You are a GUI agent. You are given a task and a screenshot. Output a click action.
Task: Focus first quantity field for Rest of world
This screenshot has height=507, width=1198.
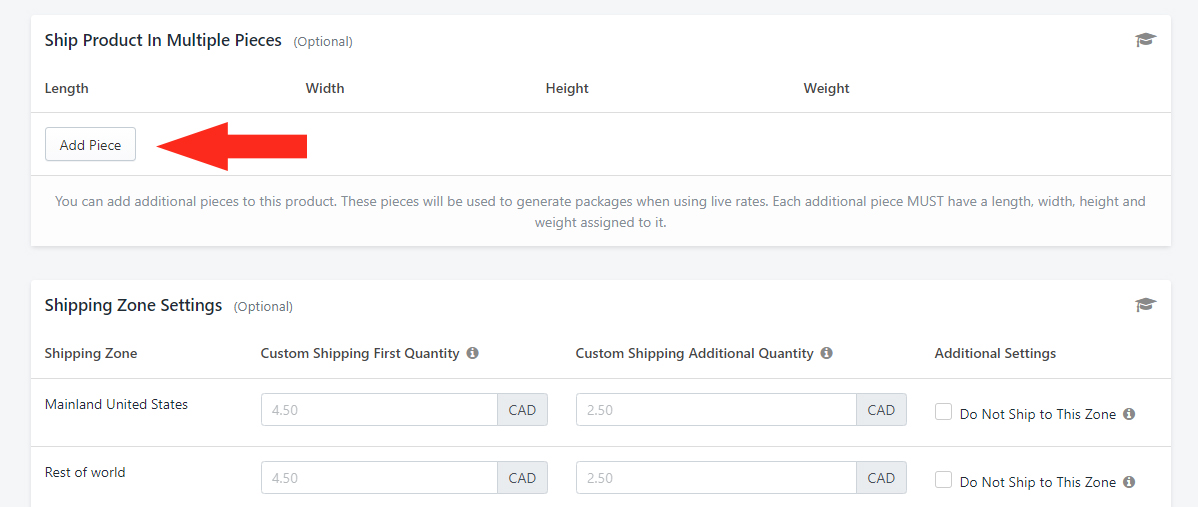tap(380, 478)
